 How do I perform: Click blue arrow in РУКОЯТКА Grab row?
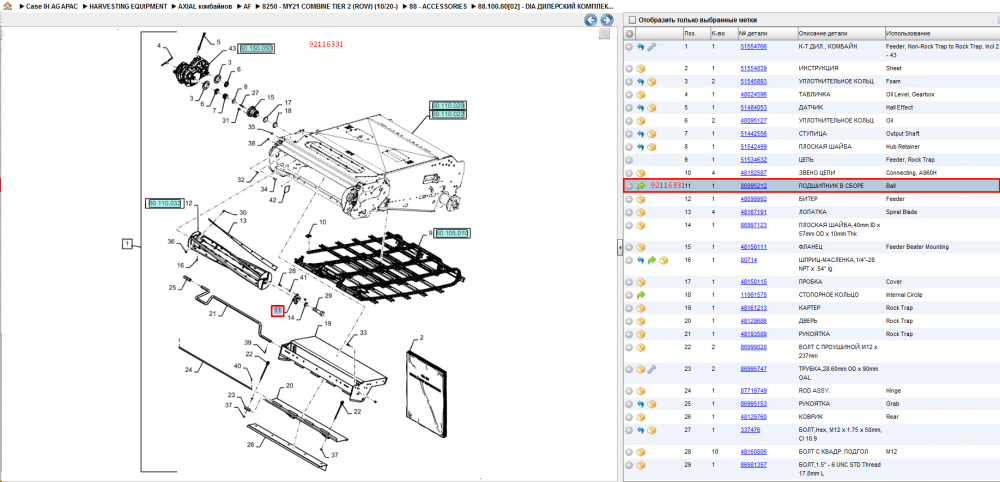(x=640, y=404)
